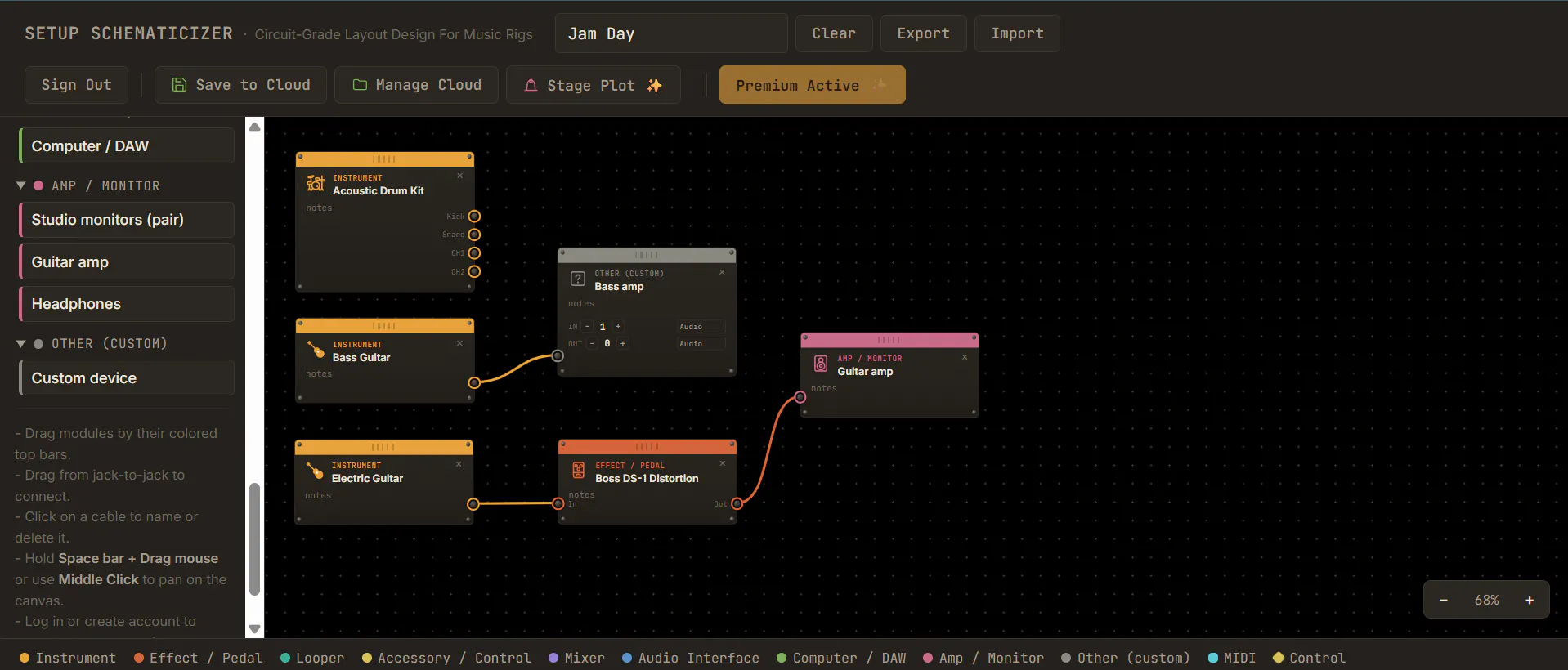Click the Boss DS-1 Distortion pedal icon

(x=579, y=471)
